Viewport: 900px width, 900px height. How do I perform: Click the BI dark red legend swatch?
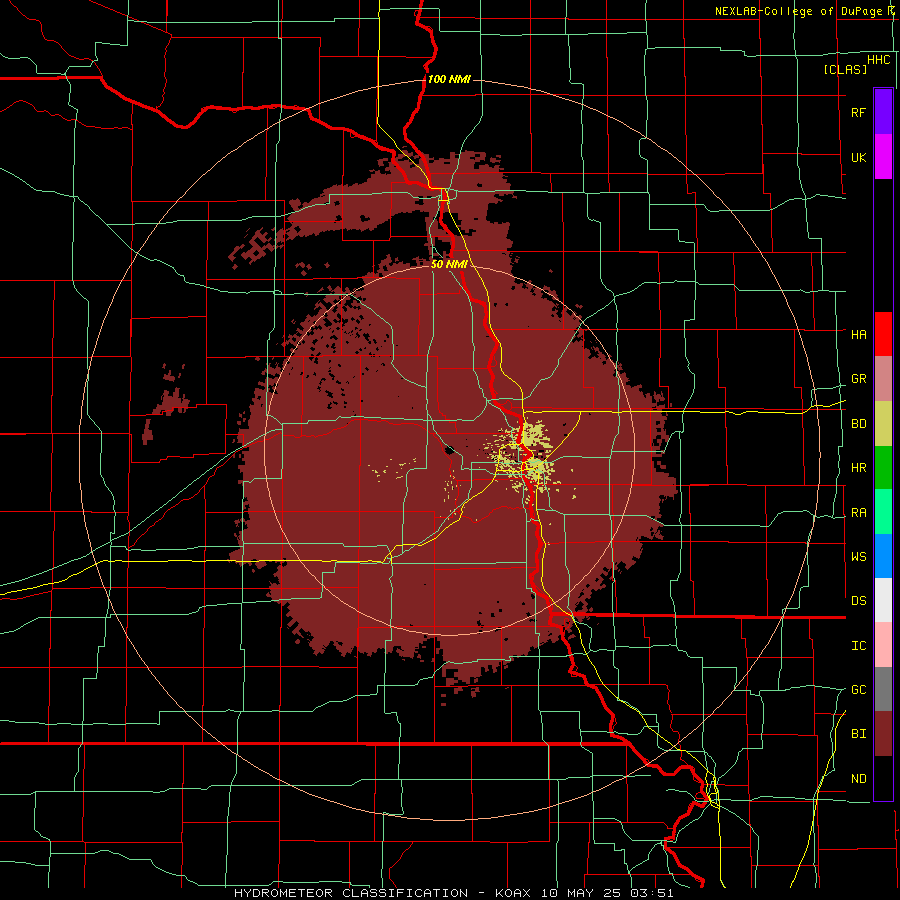click(x=883, y=734)
